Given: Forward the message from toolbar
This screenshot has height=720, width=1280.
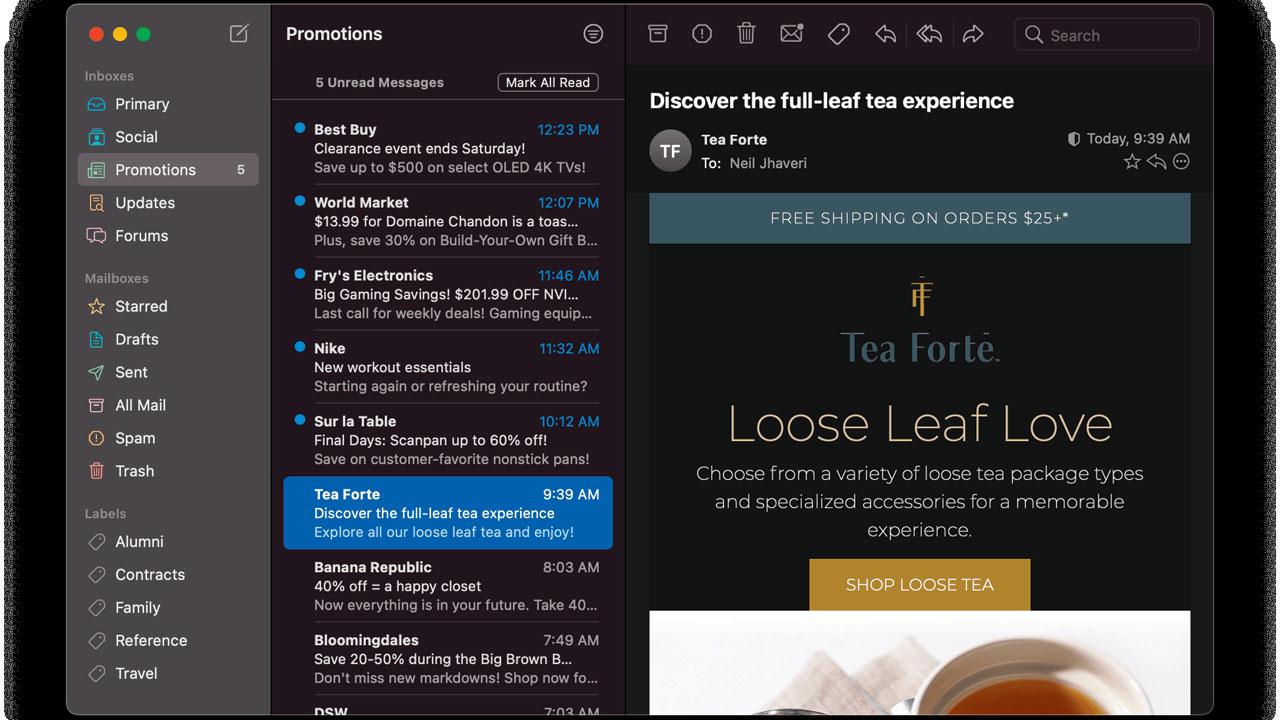Looking at the screenshot, I should pos(973,35).
